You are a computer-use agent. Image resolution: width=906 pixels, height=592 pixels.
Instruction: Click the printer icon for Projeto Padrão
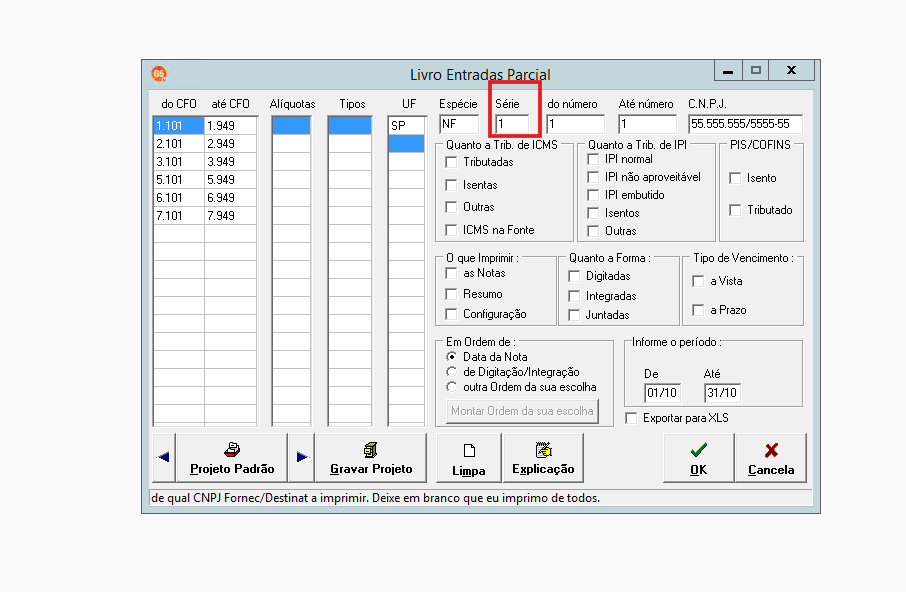tap(232, 449)
